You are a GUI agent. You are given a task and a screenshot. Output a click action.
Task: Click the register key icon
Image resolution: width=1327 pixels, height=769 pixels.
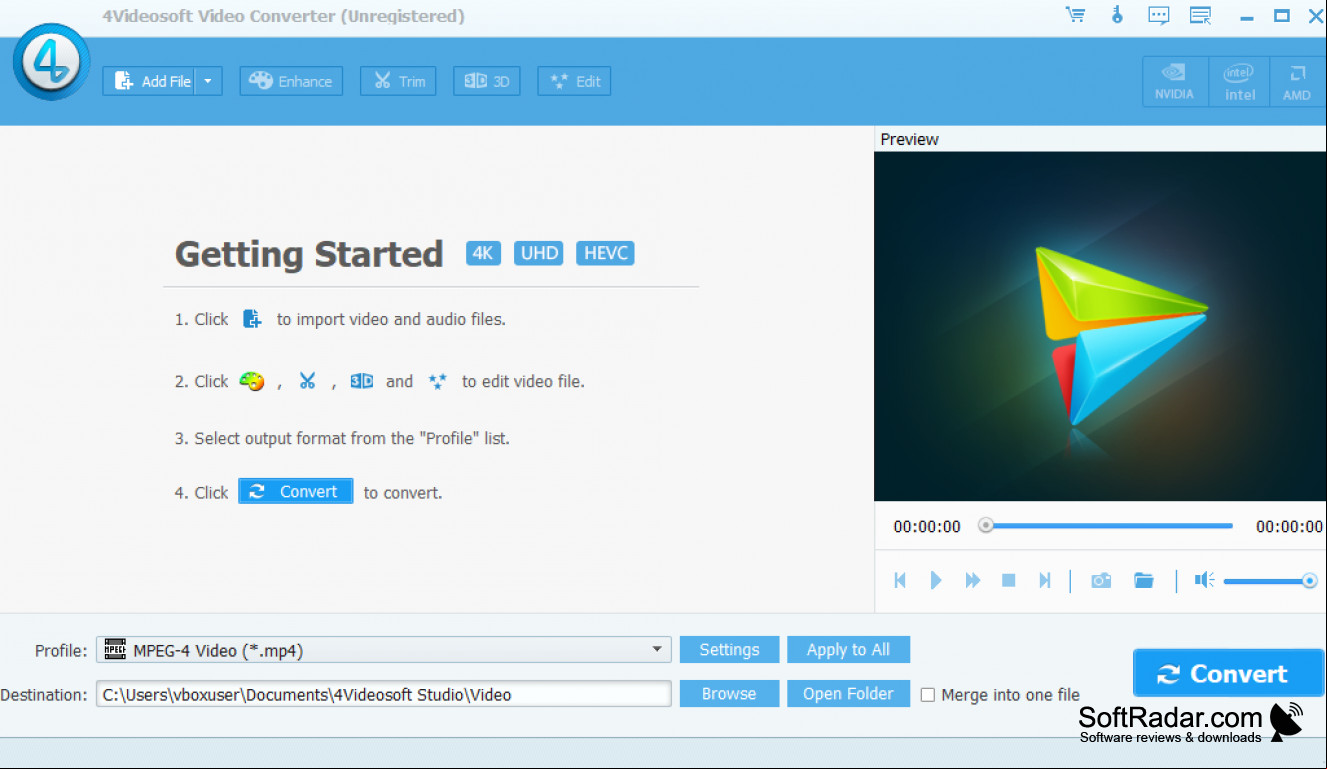click(1118, 15)
